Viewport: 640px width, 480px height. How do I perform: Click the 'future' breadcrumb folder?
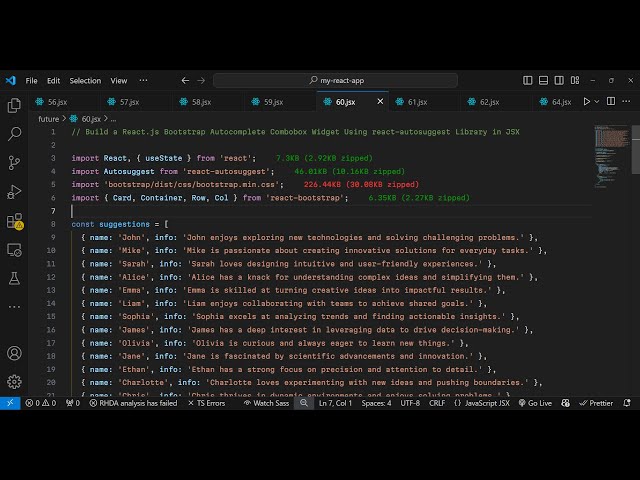click(x=48, y=118)
